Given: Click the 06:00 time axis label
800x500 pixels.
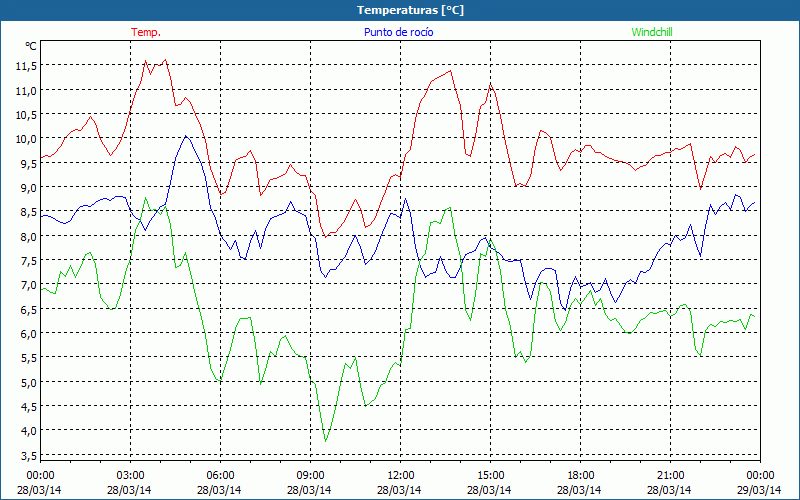Looking at the screenshot, I should (x=220, y=476).
